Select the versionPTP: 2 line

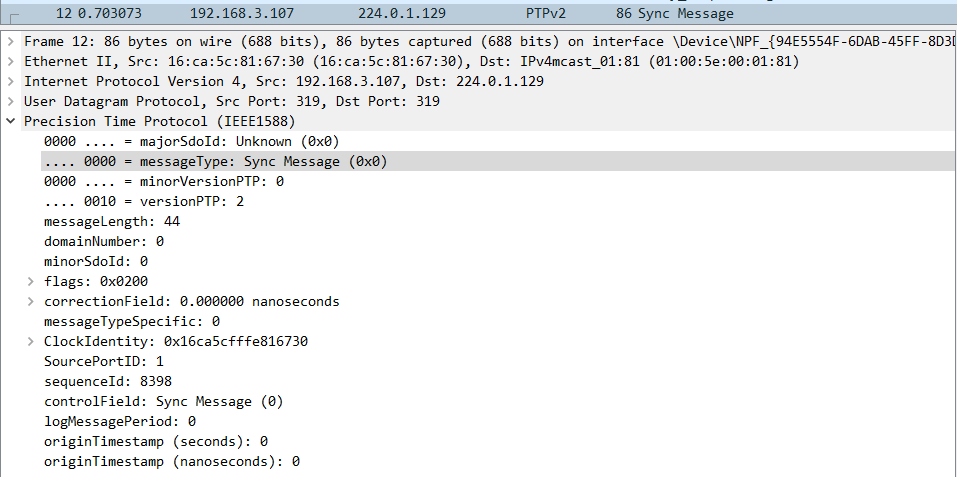(x=145, y=201)
